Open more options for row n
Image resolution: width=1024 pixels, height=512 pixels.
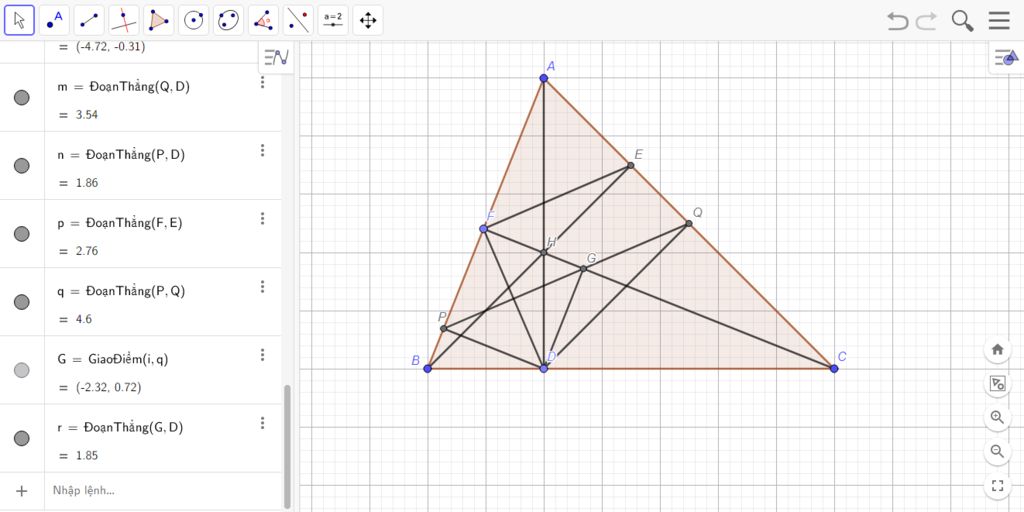(x=263, y=151)
